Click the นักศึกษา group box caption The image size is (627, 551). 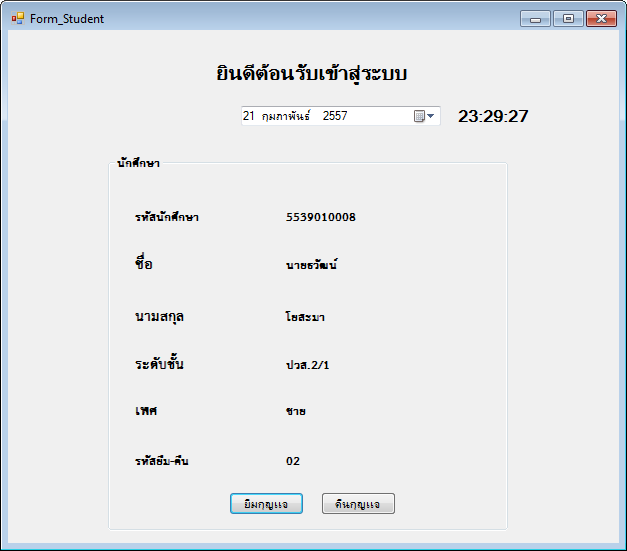point(138,163)
